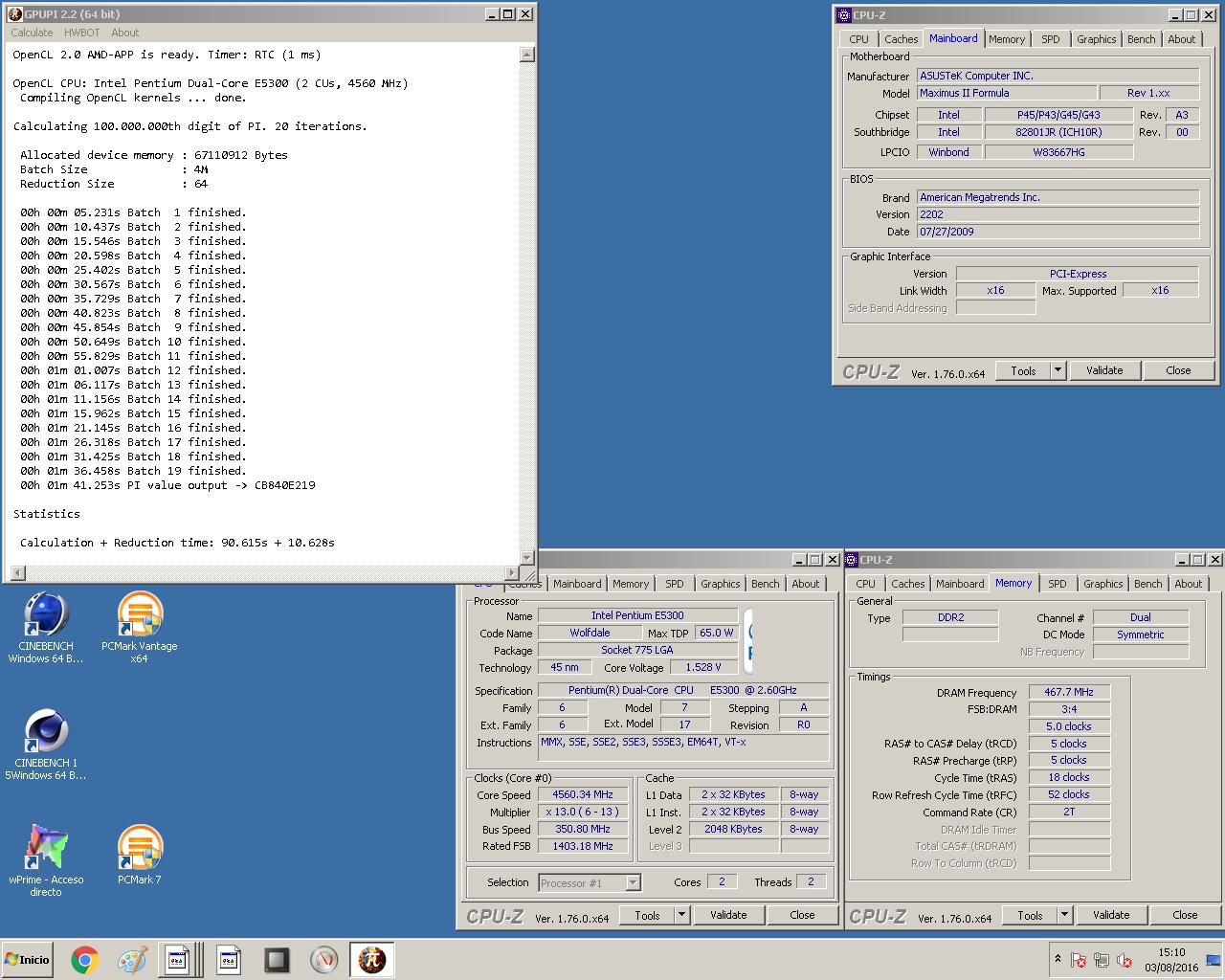Viewport: 1225px width, 980px height.
Task: Switch to CPU tab in Memory CPU-Z window
Action: point(865,584)
